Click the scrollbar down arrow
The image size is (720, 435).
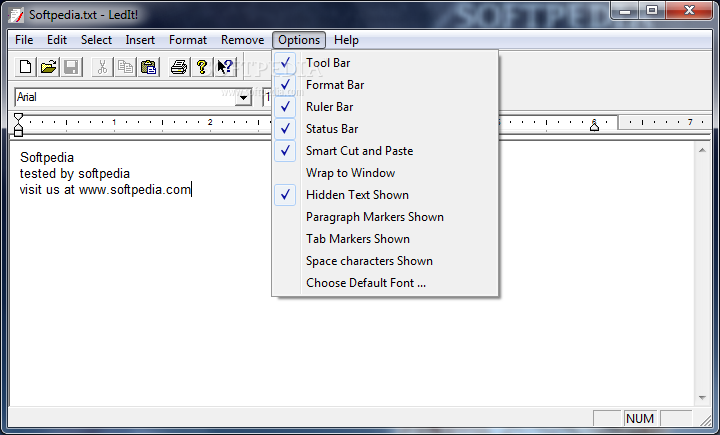click(702, 398)
